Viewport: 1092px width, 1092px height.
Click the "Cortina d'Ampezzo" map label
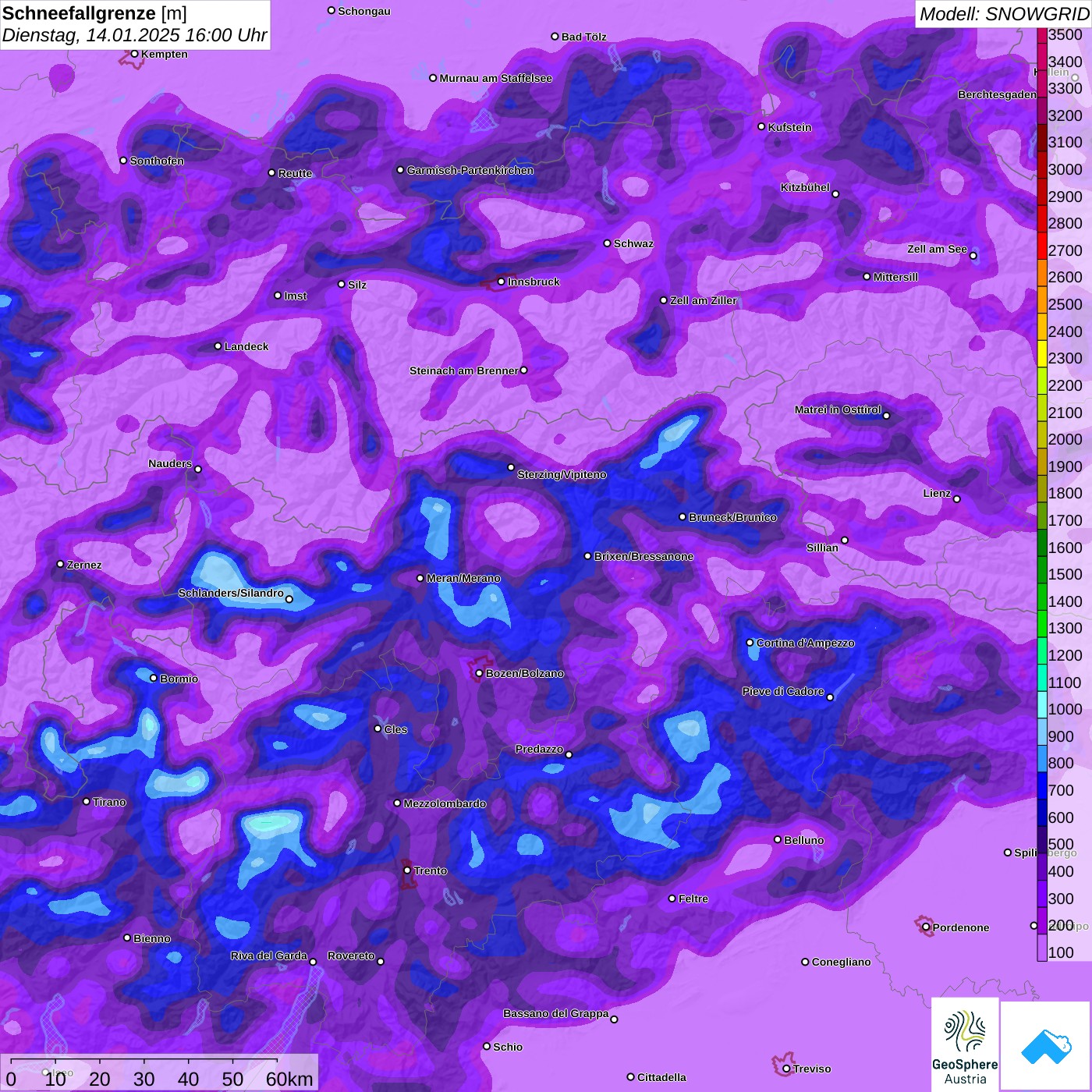click(x=806, y=643)
